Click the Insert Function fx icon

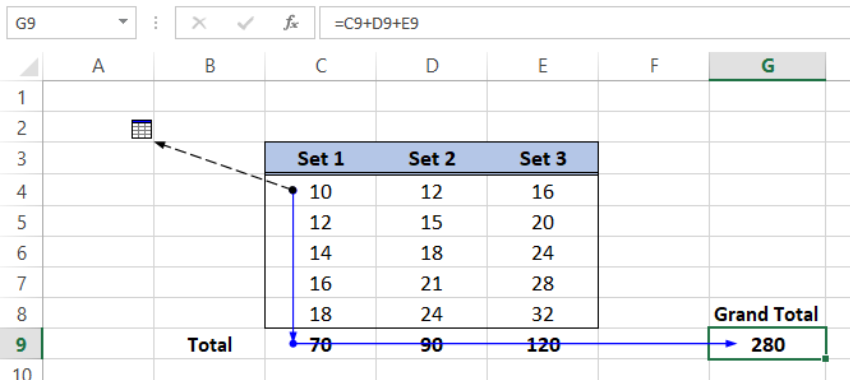[x=291, y=23]
